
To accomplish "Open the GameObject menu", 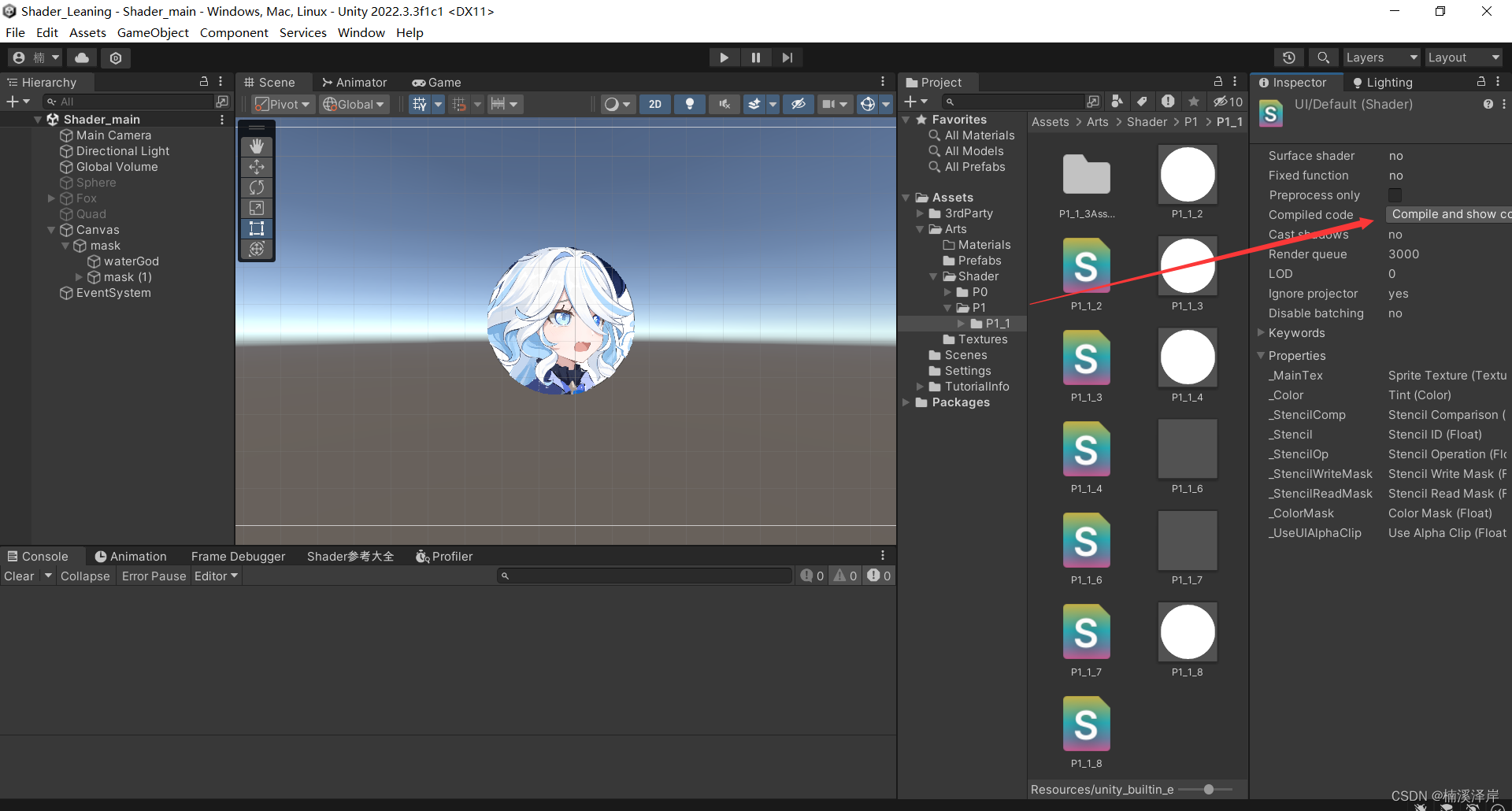I will pos(153,32).
